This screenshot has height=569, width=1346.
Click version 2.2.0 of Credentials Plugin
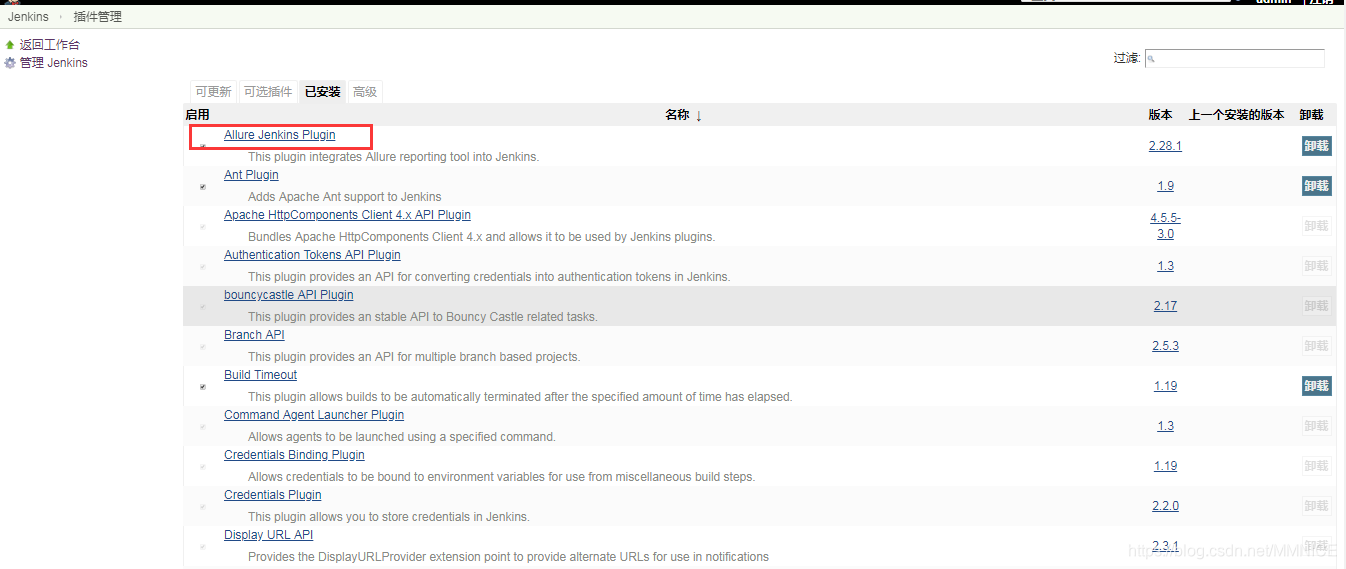[1165, 506]
